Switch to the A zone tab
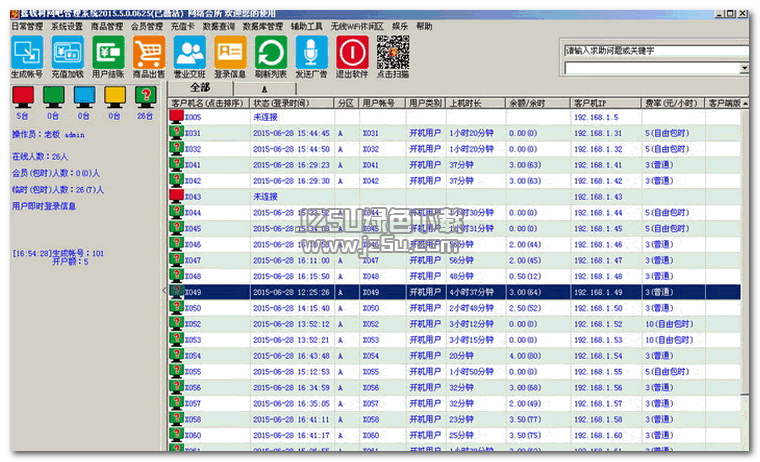 coord(265,89)
